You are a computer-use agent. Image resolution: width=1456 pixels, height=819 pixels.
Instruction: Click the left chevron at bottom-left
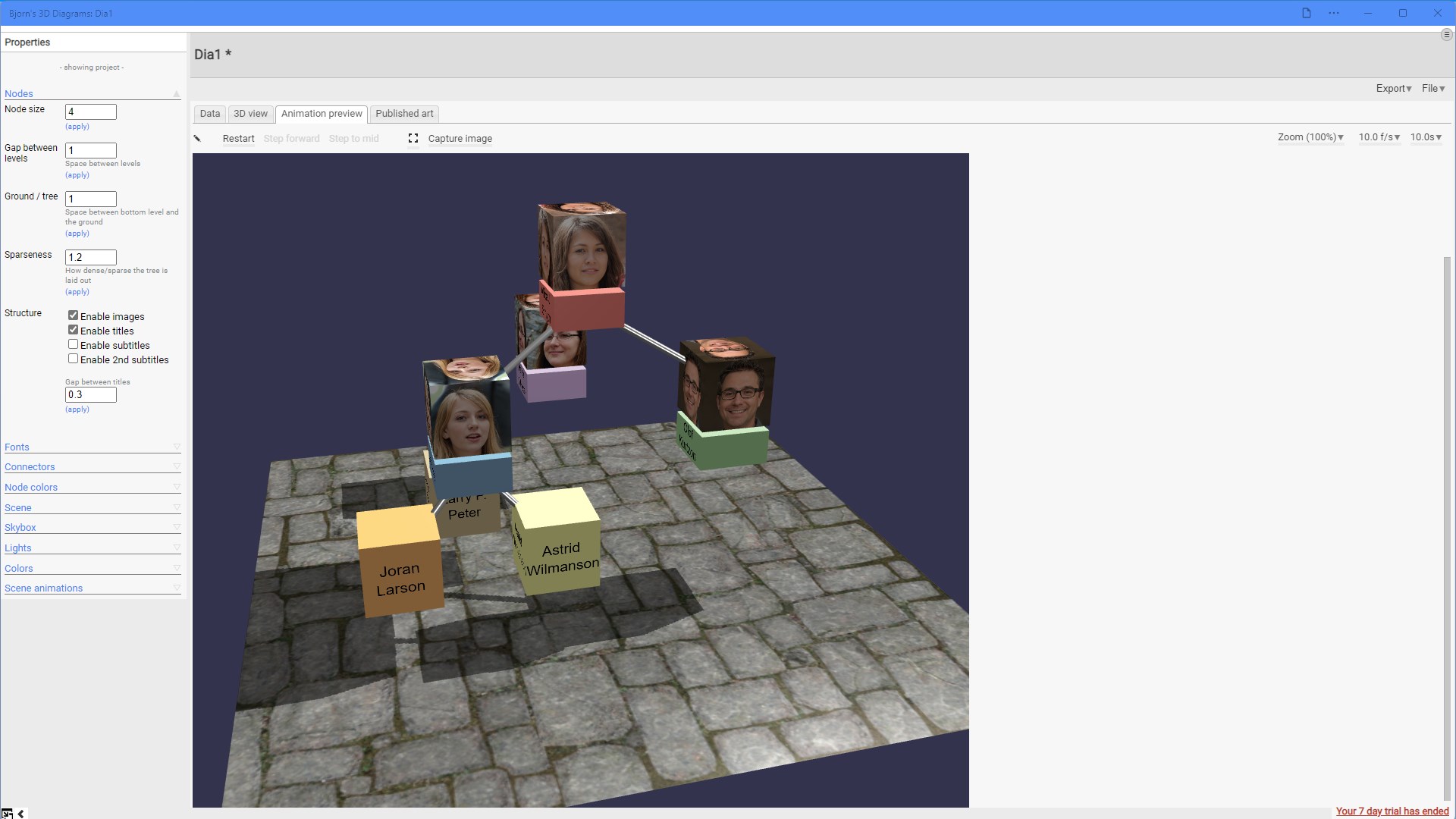21,814
